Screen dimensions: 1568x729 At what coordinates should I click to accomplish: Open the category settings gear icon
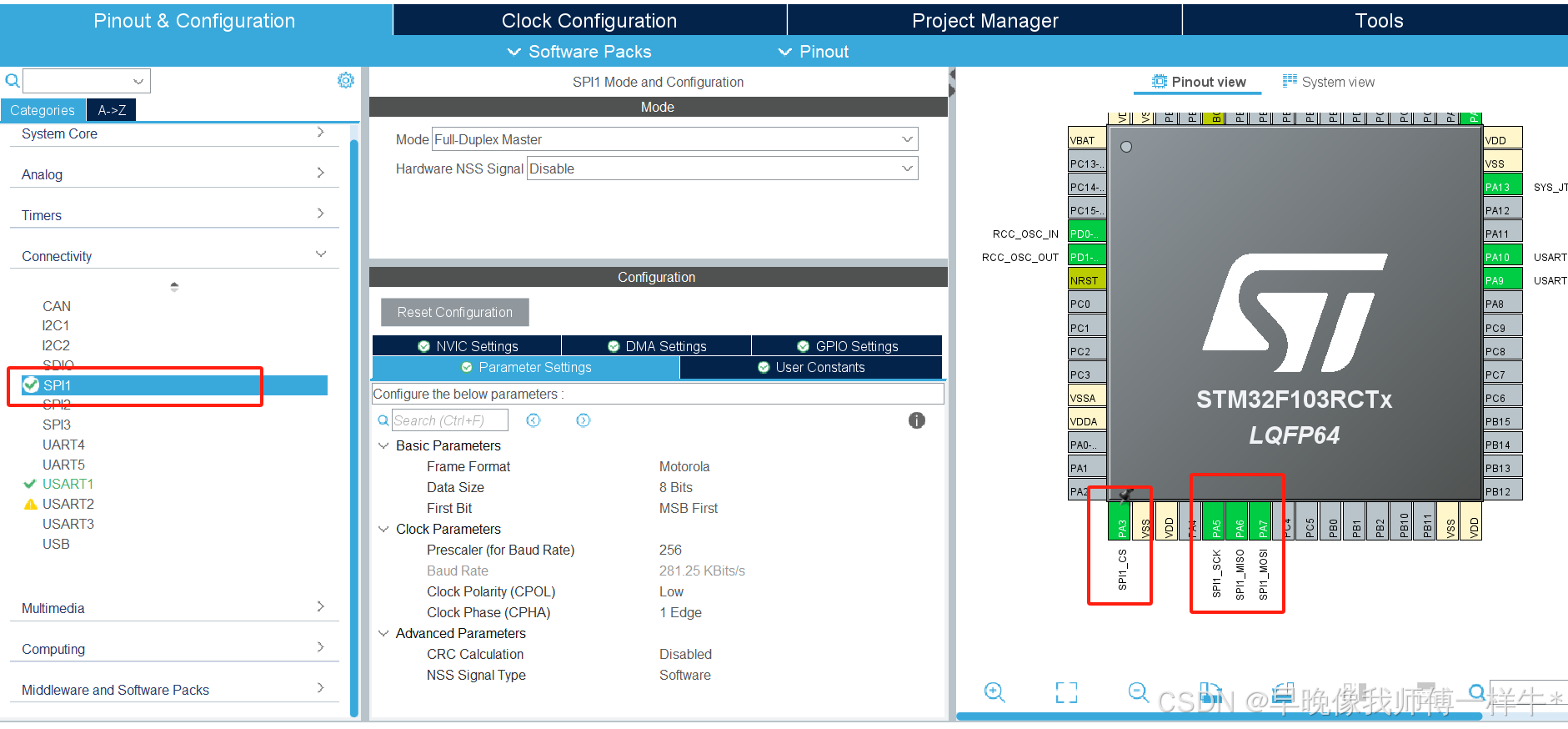346,80
